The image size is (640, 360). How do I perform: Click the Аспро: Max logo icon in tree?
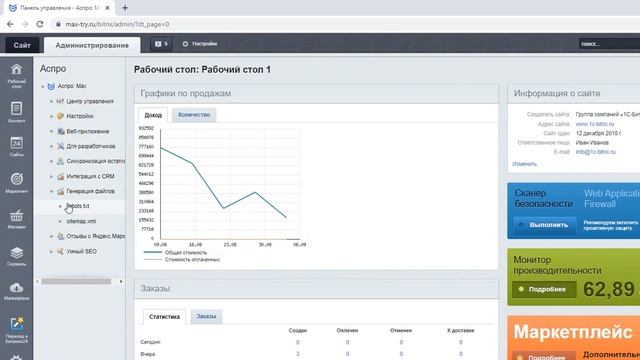click(x=51, y=86)
